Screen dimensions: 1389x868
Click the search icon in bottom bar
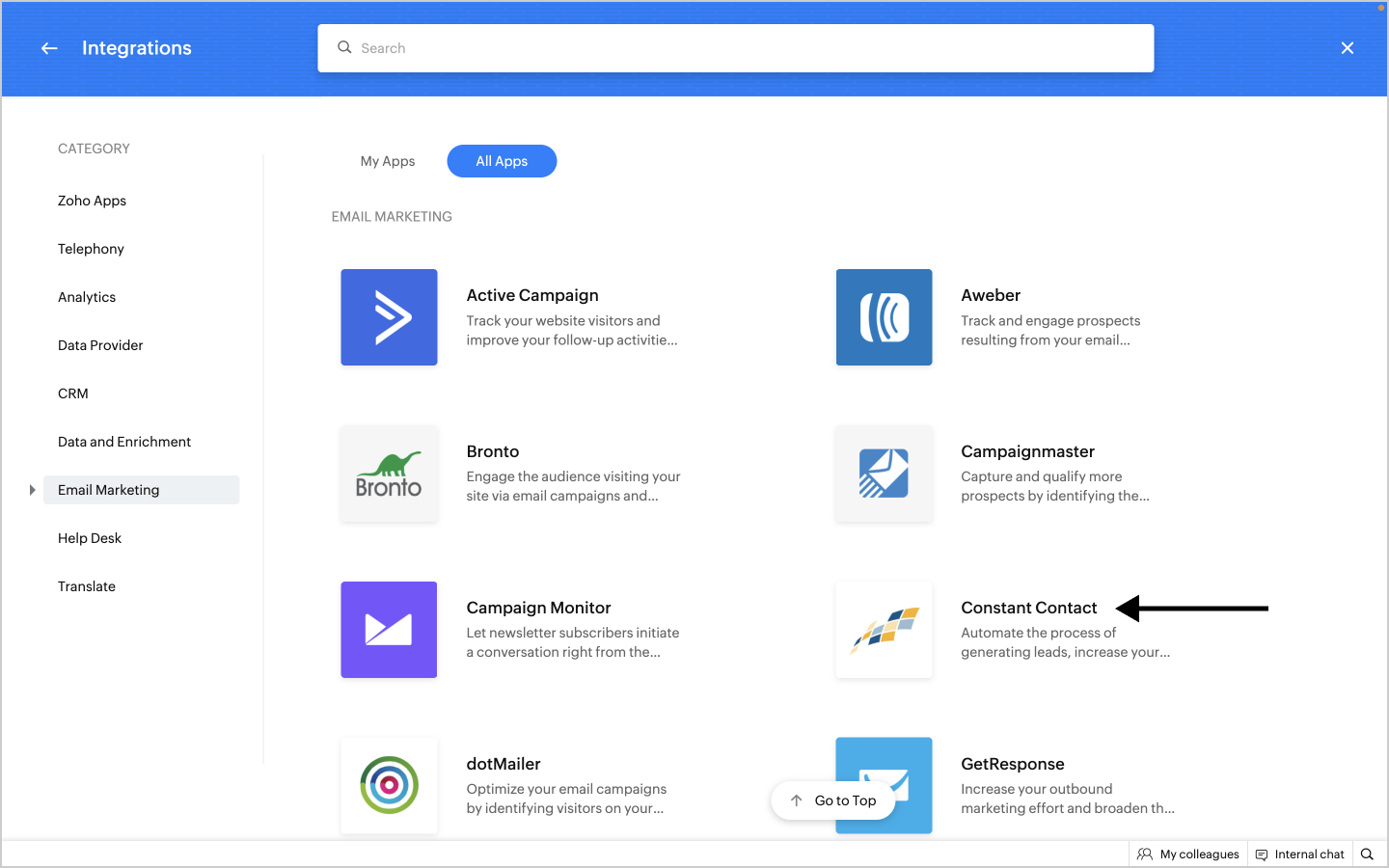pos(1367,854)
